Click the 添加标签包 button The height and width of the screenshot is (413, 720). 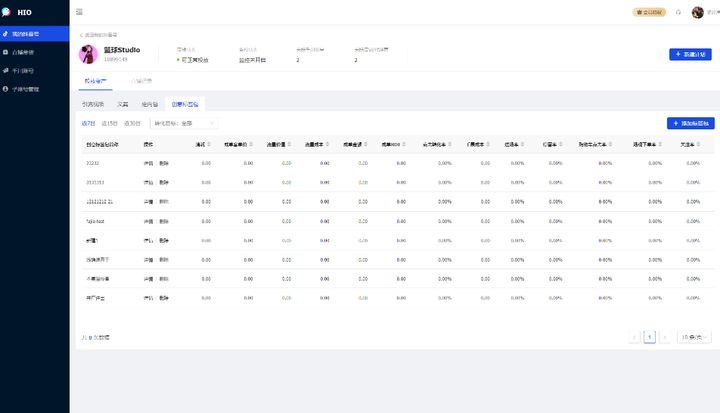690,123
